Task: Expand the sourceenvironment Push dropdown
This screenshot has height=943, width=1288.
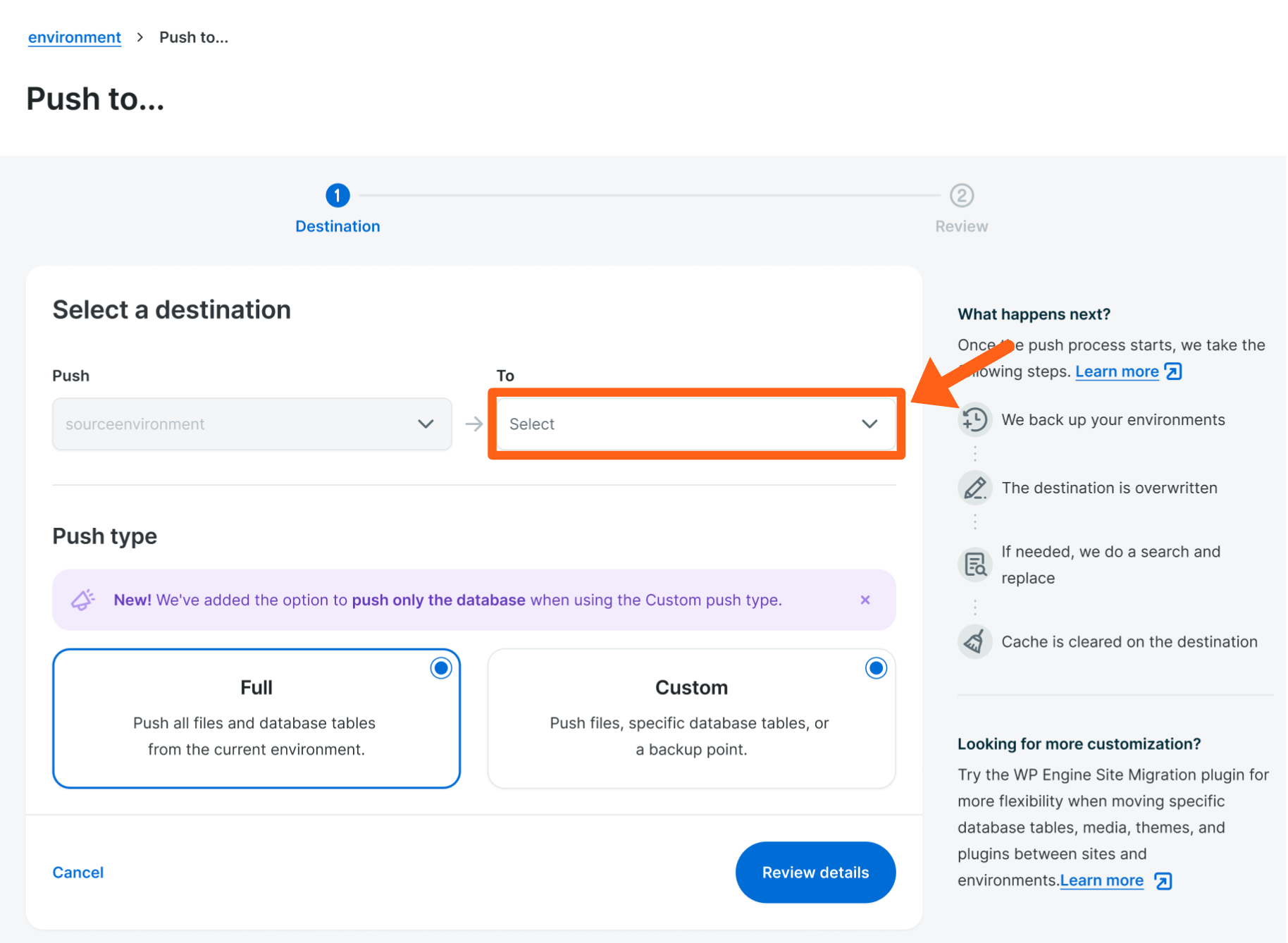Action: (x=252, y=424)
